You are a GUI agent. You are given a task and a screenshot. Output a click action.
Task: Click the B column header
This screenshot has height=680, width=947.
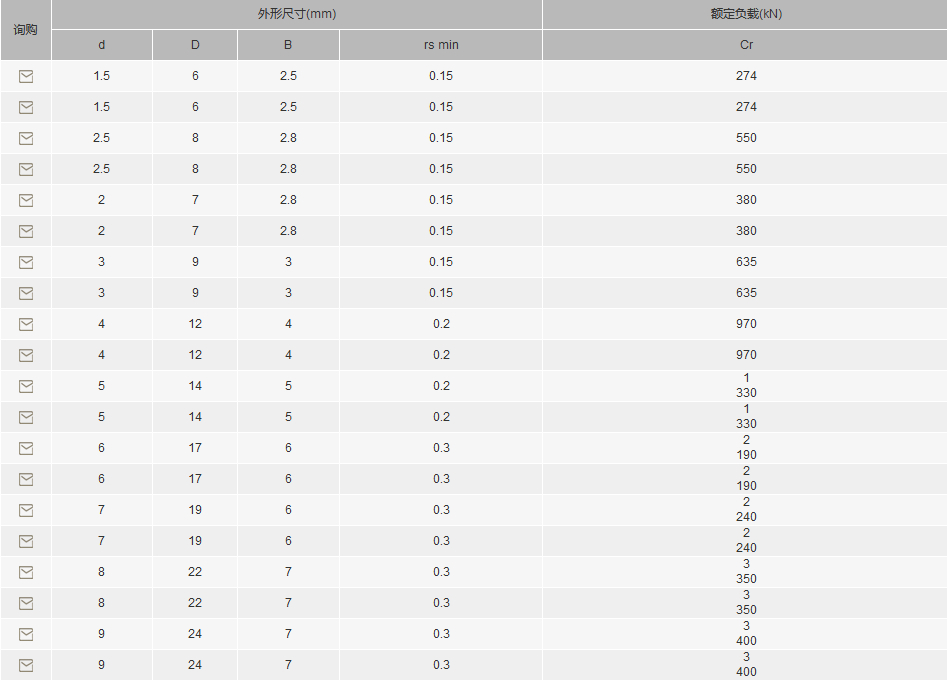(x=288, y=45)
